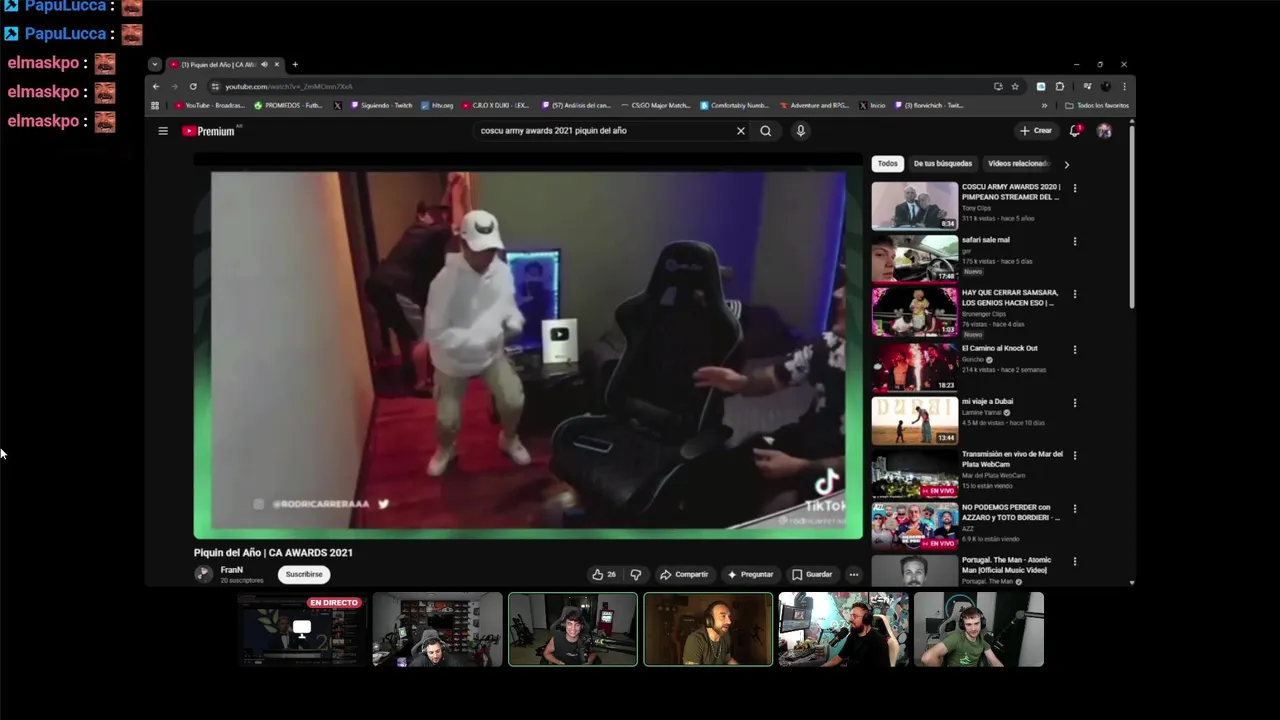1280x720 pixels.
Task: Open the YouTube guide hamburger menu
Action: click(163, 131)
